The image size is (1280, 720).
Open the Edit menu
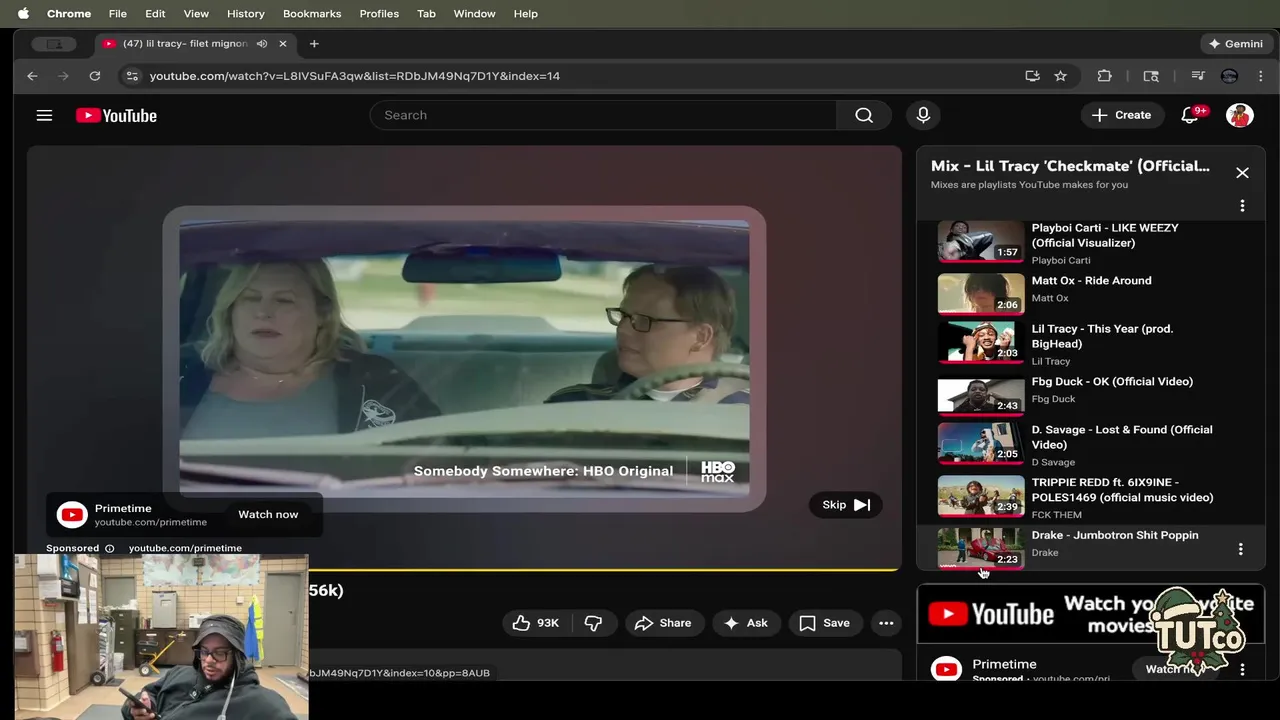tap(155, 13)
